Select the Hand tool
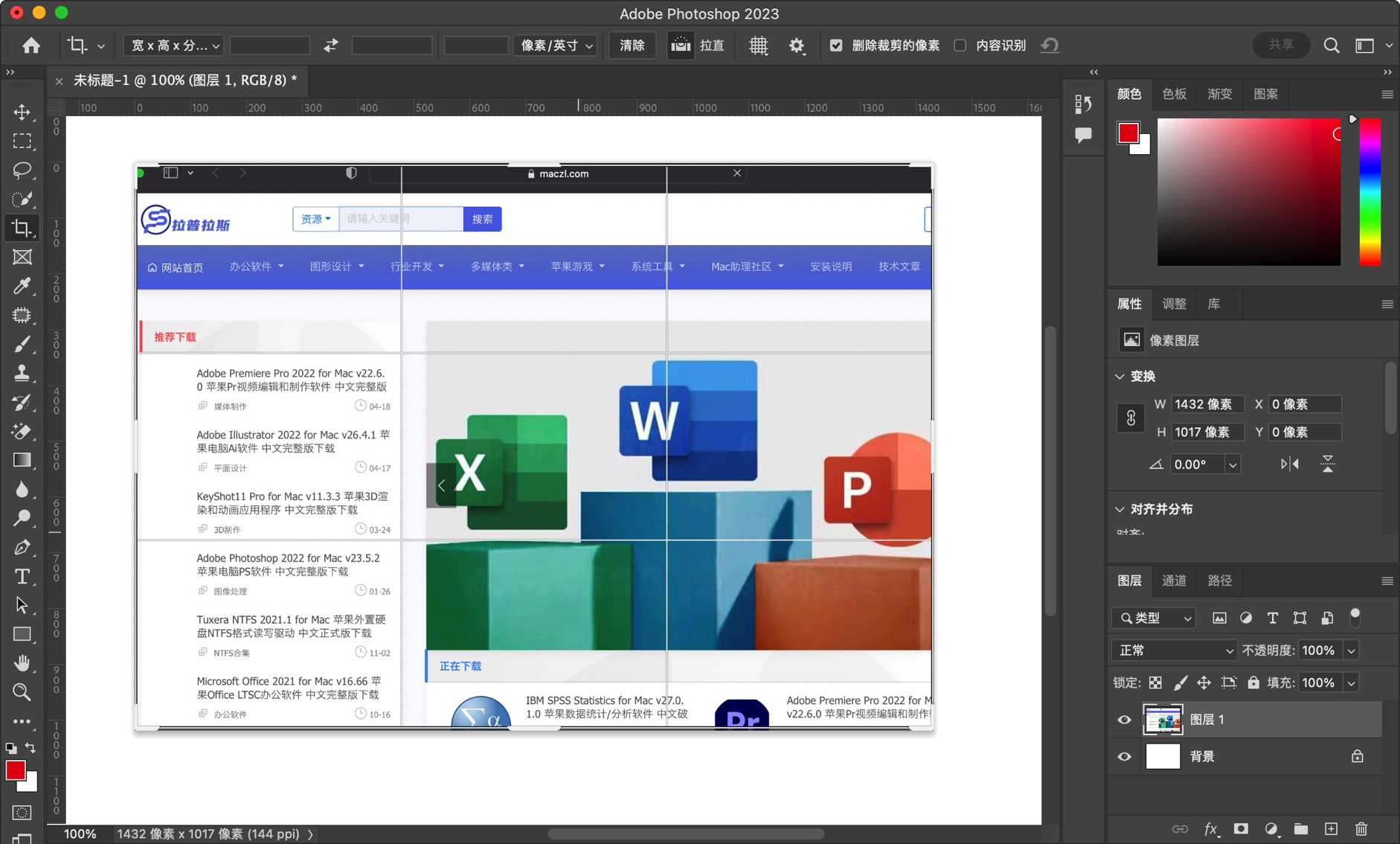1400x844 pixels. [x=22, y=663]
